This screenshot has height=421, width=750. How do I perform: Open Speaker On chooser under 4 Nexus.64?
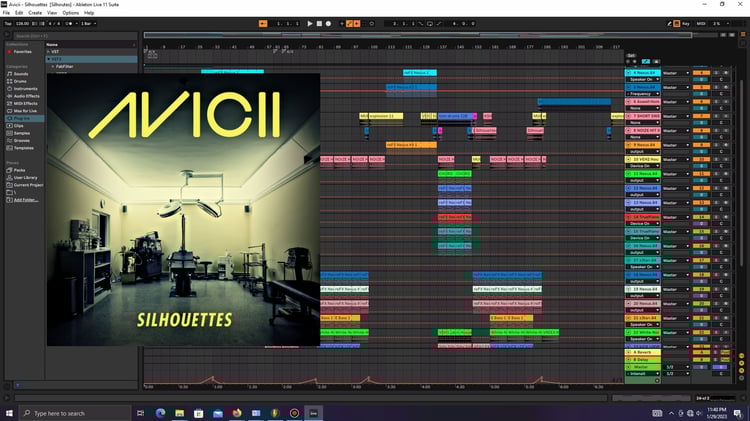[642, 79]
